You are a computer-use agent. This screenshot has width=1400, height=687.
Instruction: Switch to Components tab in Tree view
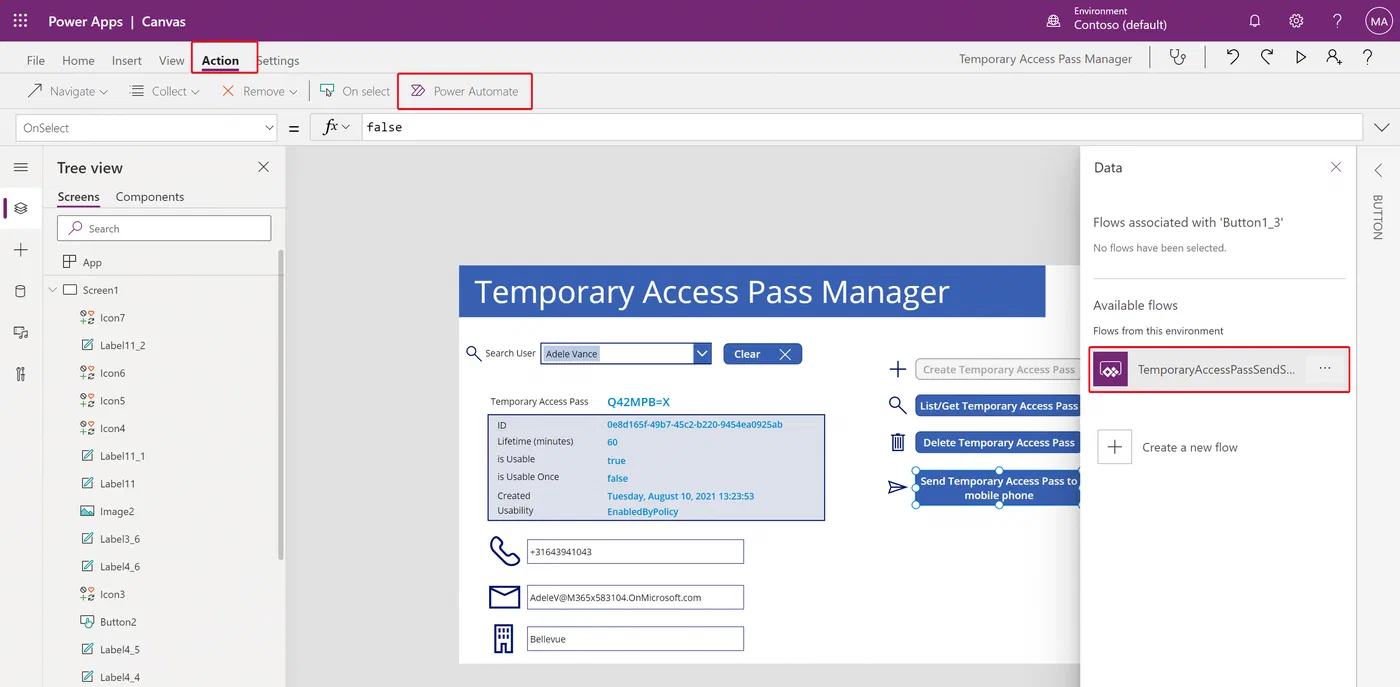(150, 197)
